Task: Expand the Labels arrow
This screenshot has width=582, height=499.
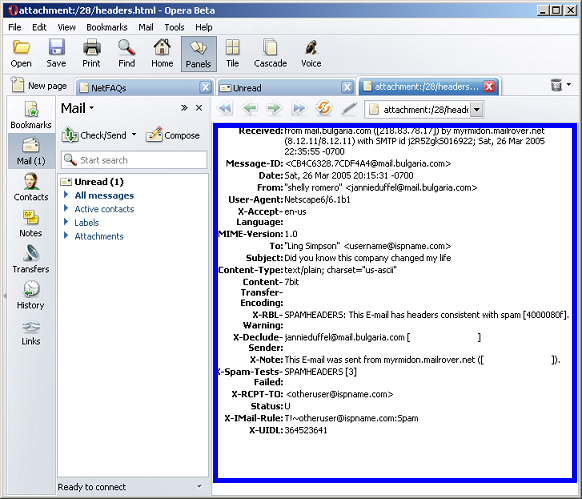Action: 66,222
